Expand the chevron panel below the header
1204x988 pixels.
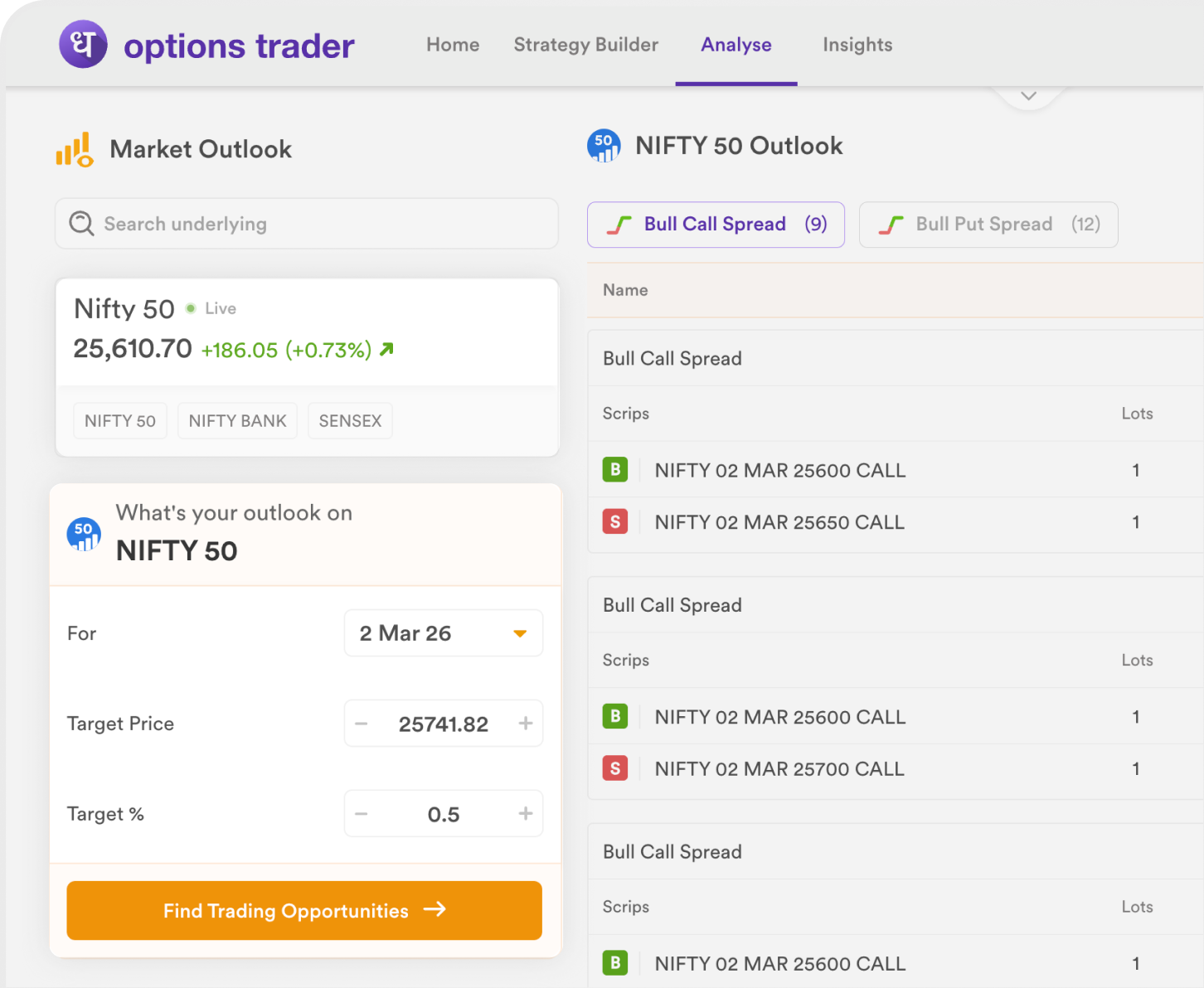[x=1028, y=96]
